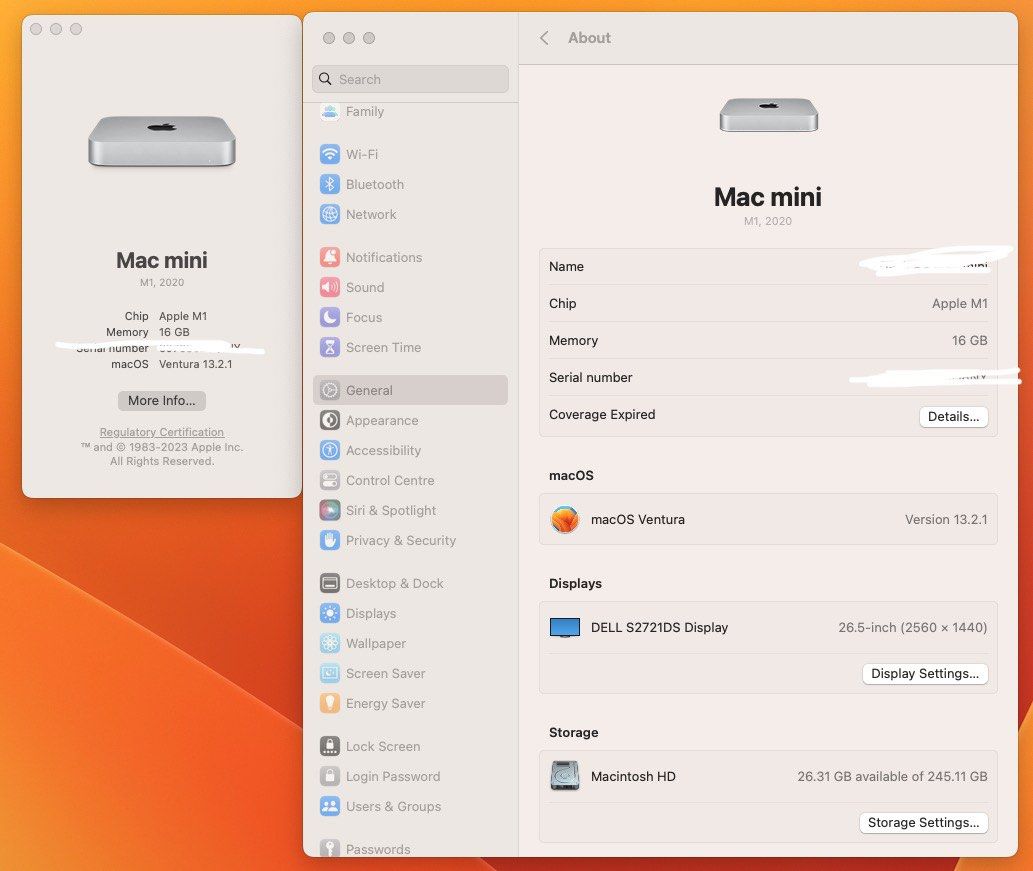
Task: Click the Energy Saver bulb icon
Action: tap(330, 703)
